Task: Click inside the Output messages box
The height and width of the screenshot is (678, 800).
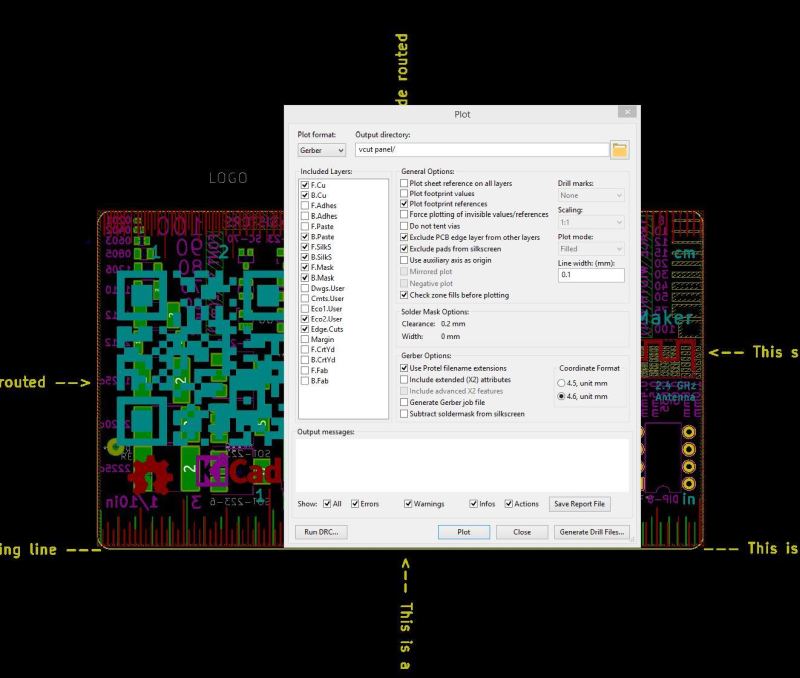Action: click(462, 465)
